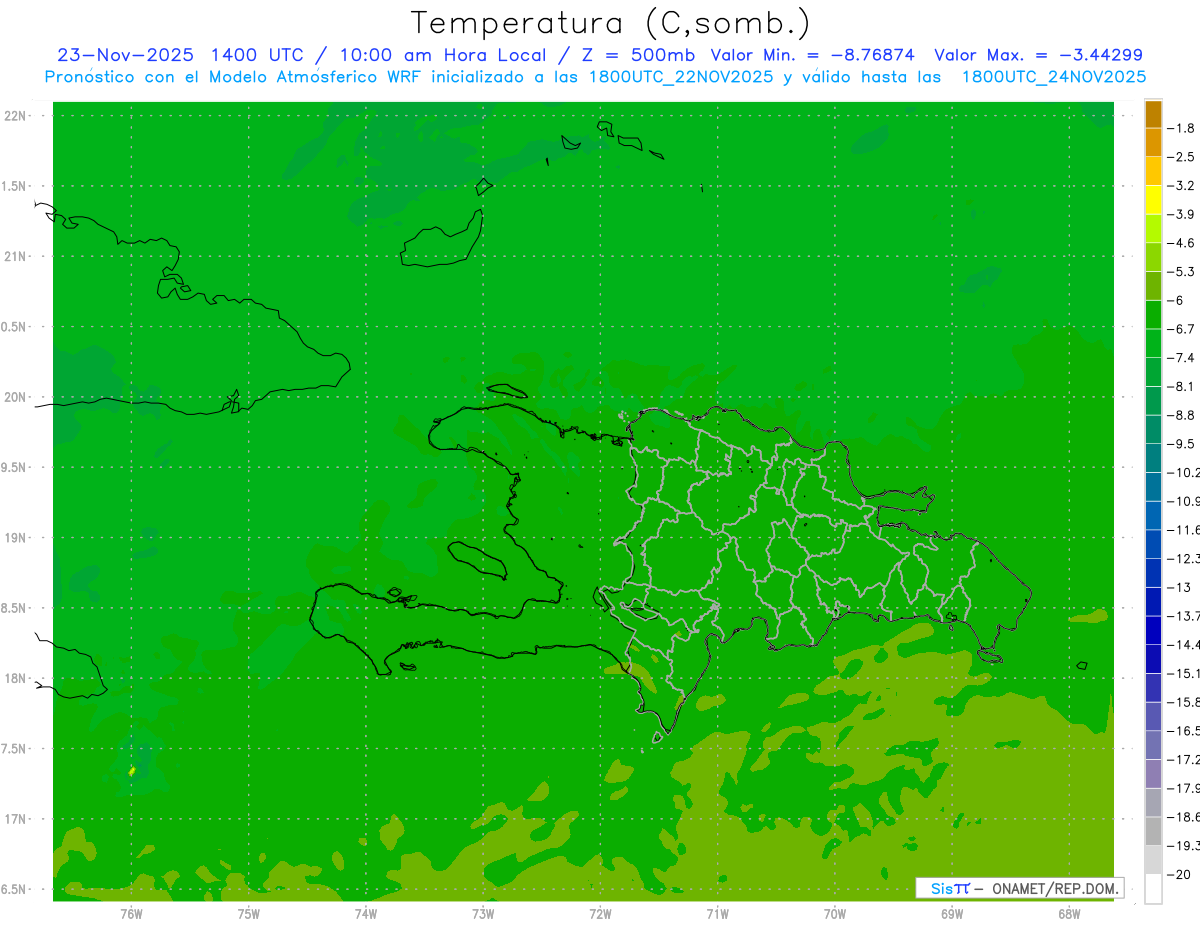The image size is (1200, 927).
Task: Click the title "Temperatura (C,somb.)"
Action: tap(611, 23)
